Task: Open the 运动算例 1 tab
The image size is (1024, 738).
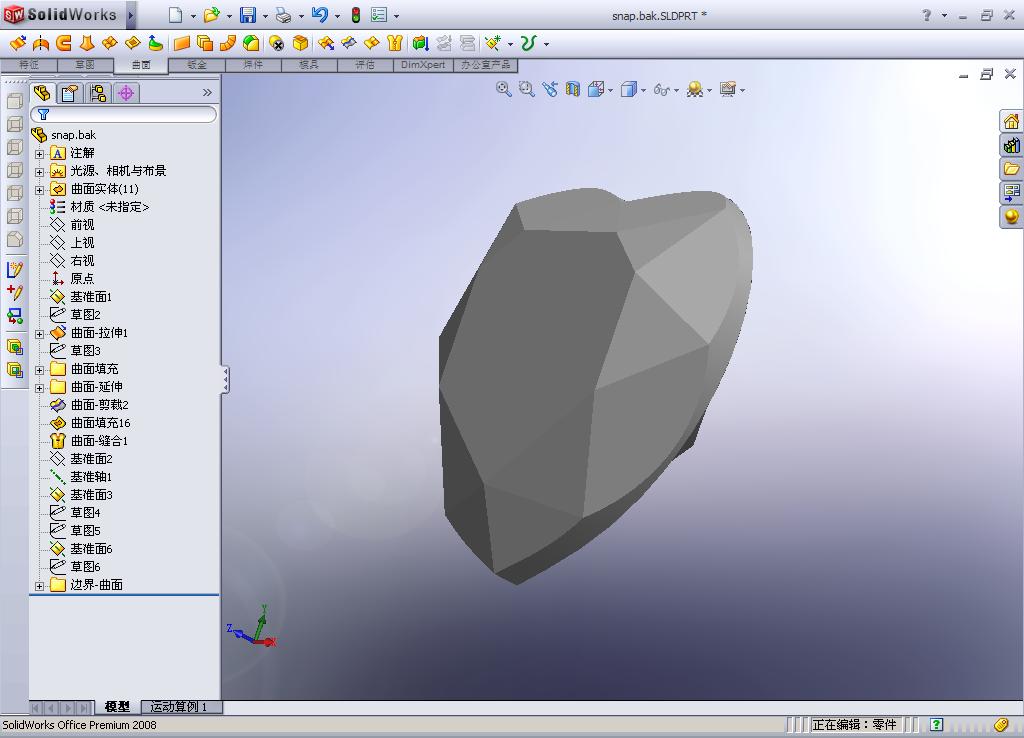Action: [178, 707]
